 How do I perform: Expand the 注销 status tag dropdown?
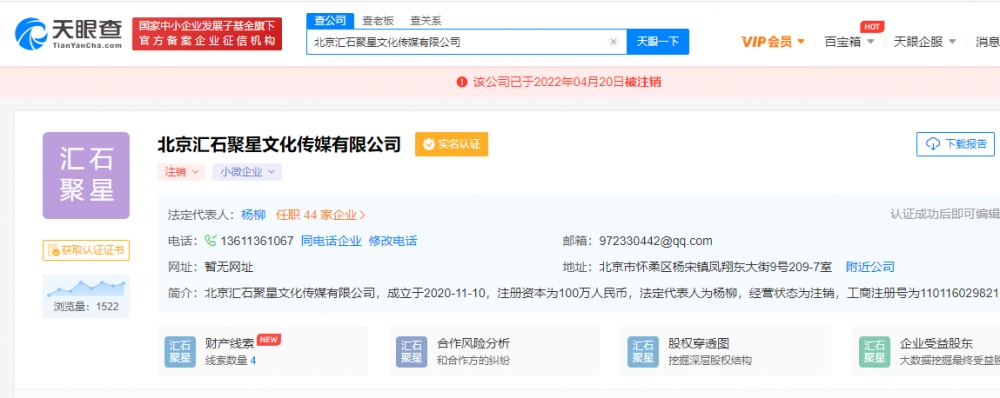(181, 172)
